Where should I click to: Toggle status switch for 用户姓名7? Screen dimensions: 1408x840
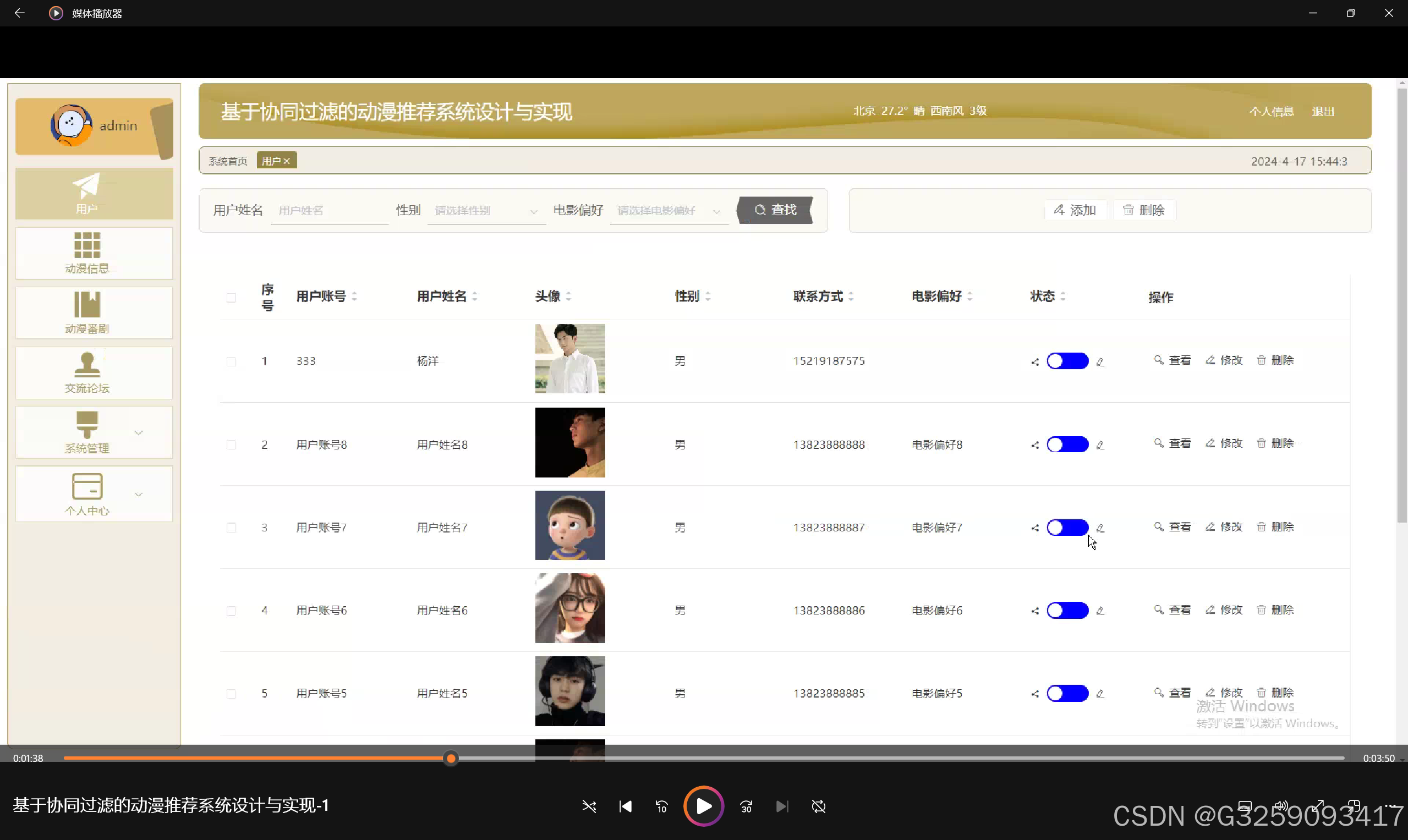click(x=1067, y=528)
